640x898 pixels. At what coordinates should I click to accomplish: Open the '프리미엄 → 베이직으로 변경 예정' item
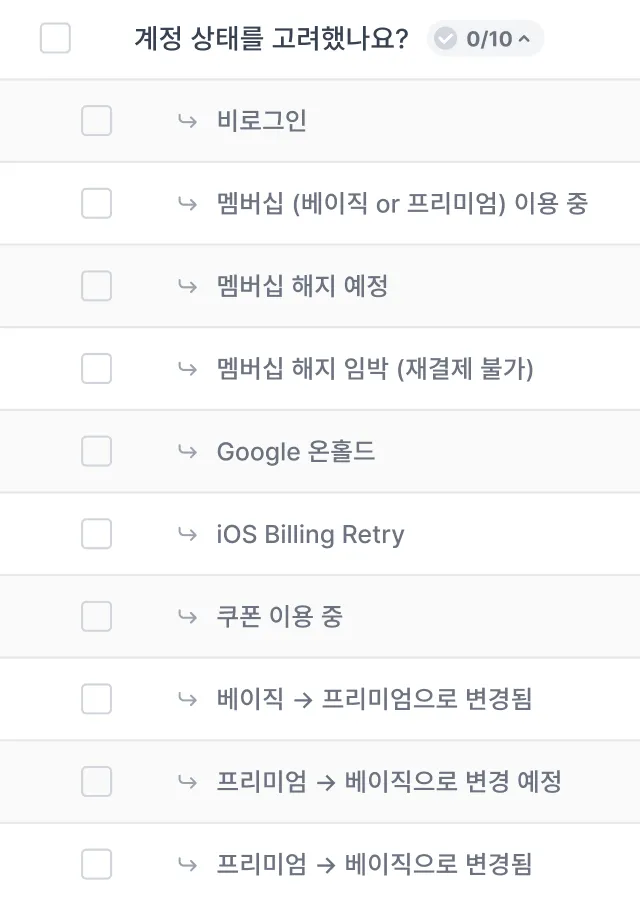point(389,781)
